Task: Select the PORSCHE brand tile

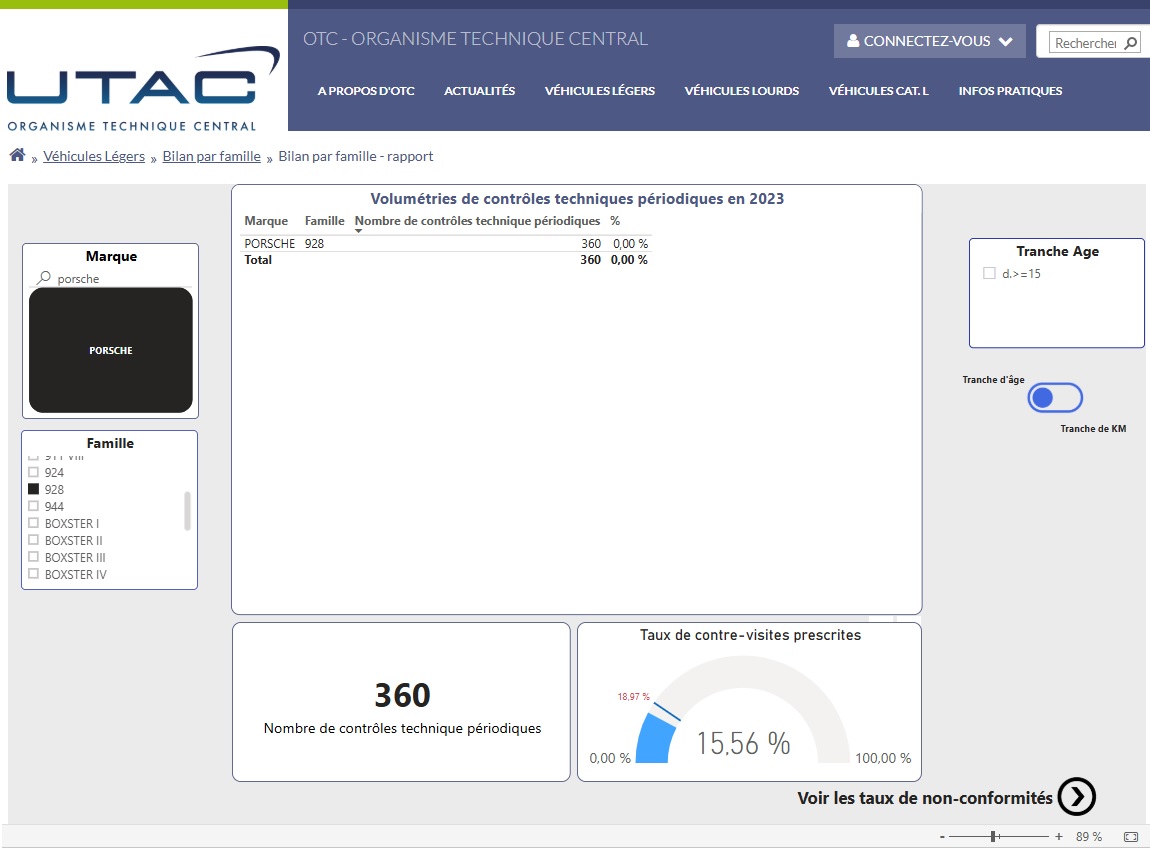Action: point(111,350)
